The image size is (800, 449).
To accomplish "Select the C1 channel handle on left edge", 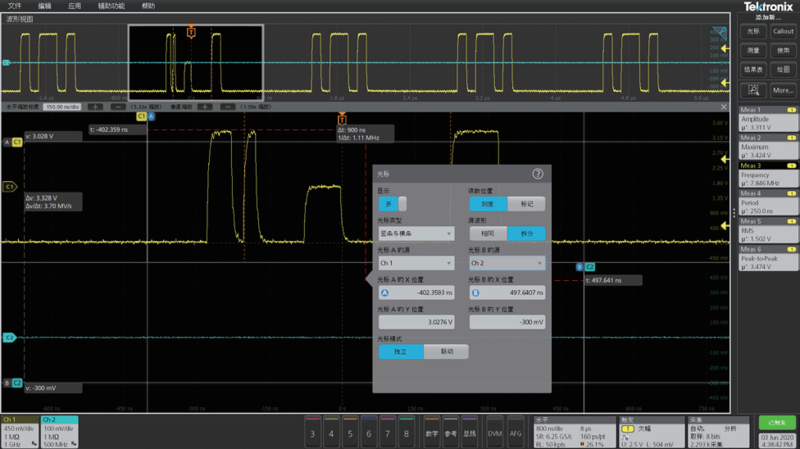I will pyautogui.click(x=10, y=186).
